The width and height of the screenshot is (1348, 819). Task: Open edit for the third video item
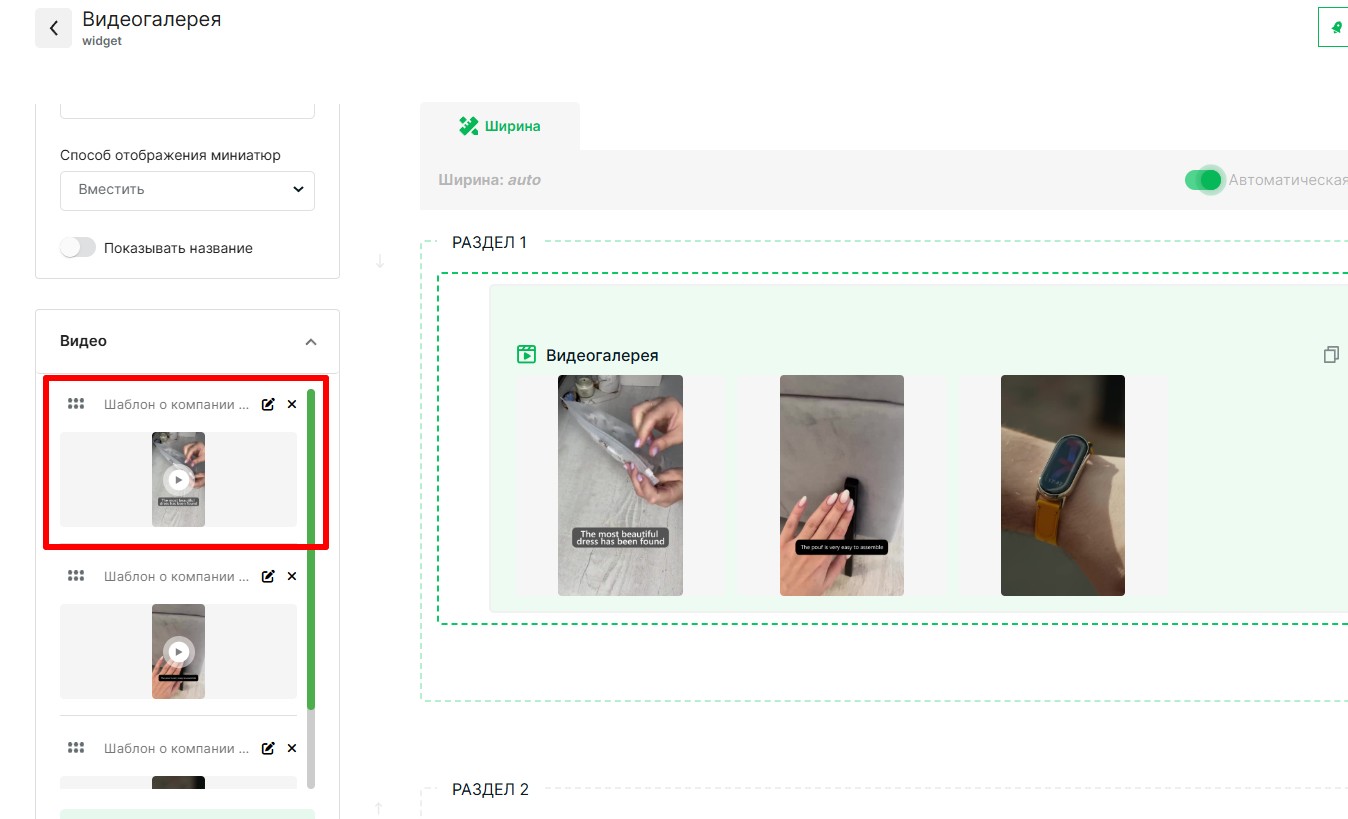pyautogui.click(x=268, y=748)
